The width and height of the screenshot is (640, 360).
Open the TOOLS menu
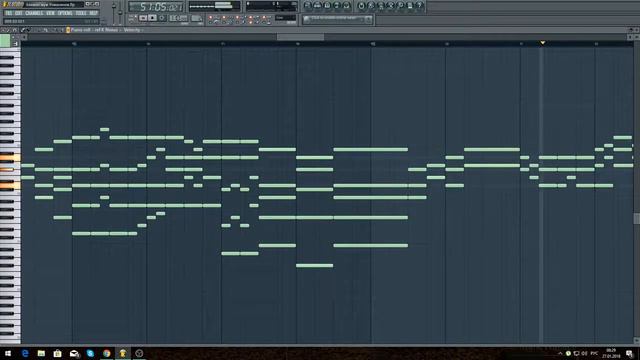point(81,13)
